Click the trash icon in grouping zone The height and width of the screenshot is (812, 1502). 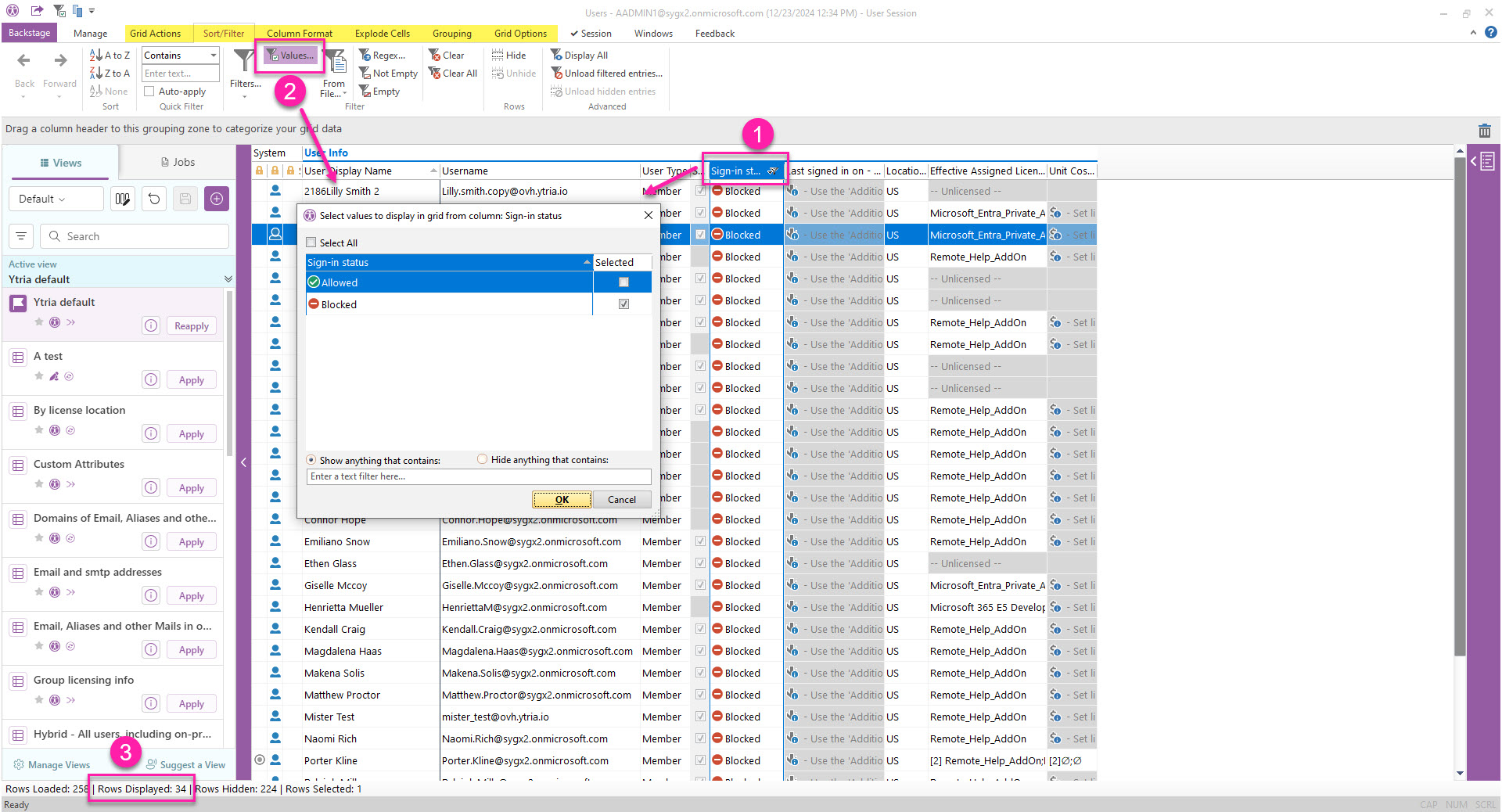tap(1484, 131)
